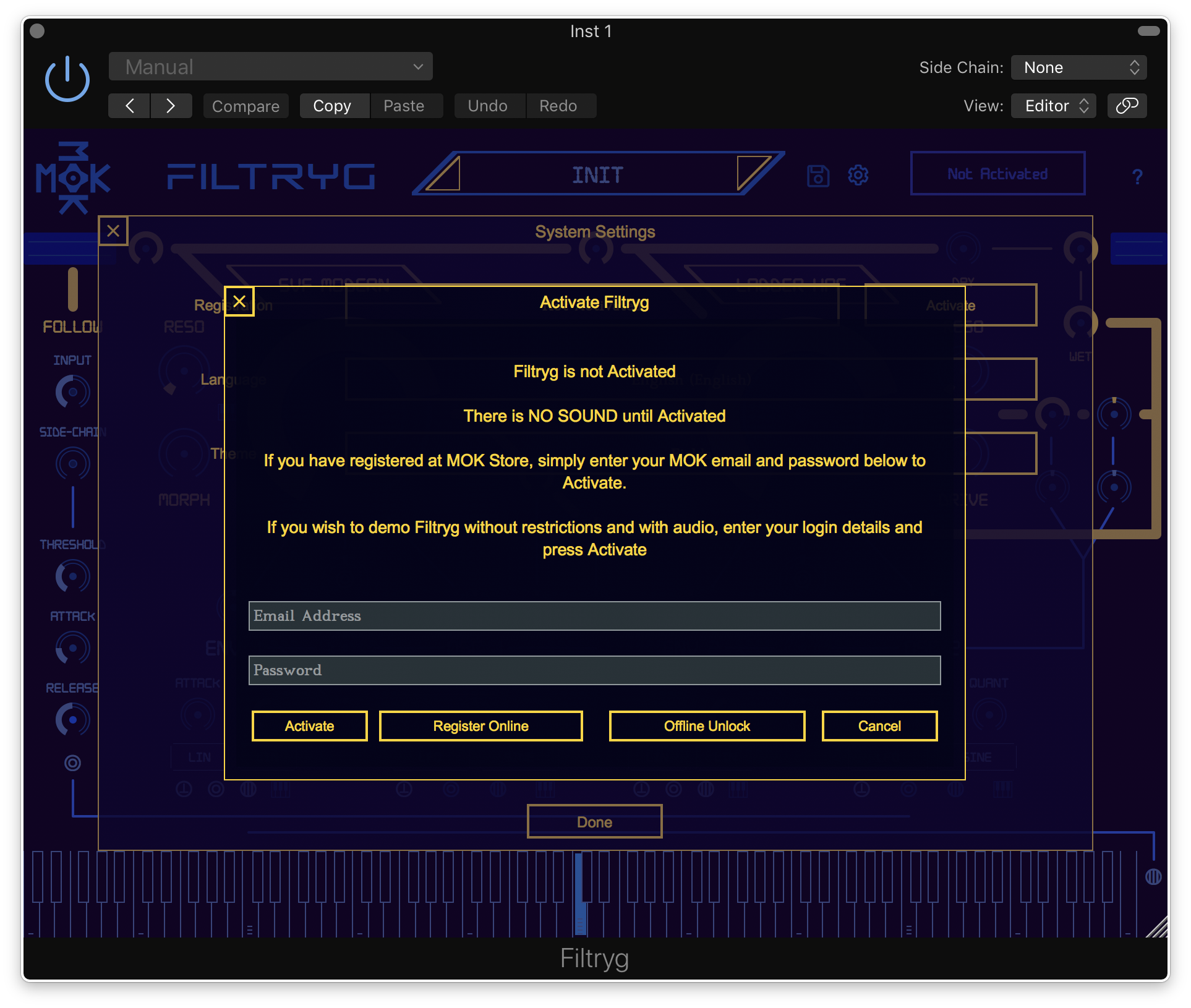
Task: Open settings with the gear icon
Action: (x=858, y=176)
